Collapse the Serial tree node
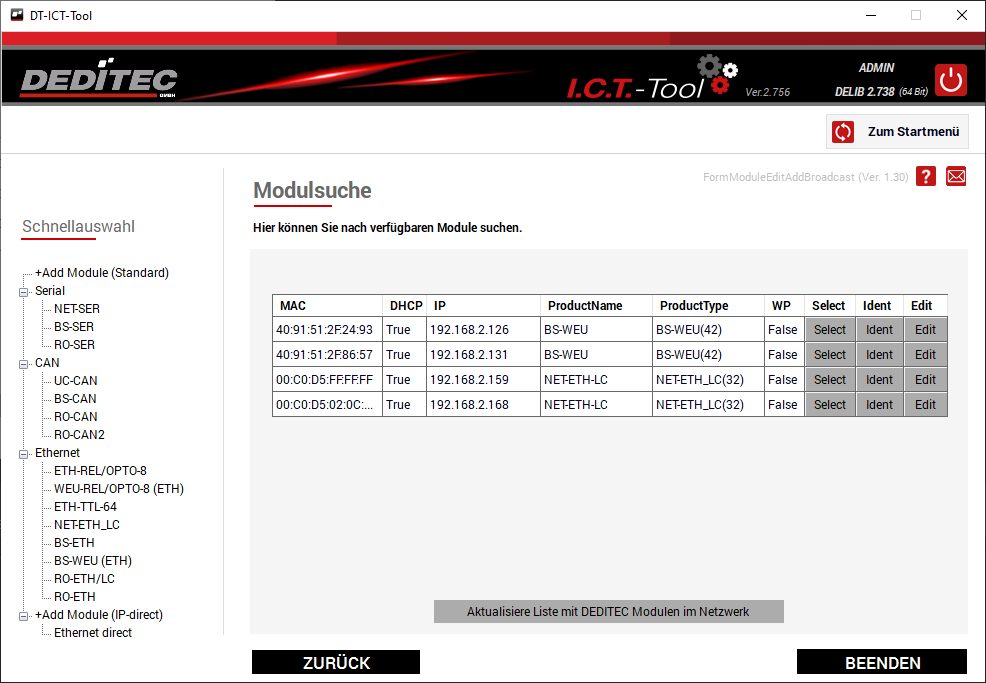986x683 pixels. 24,291
